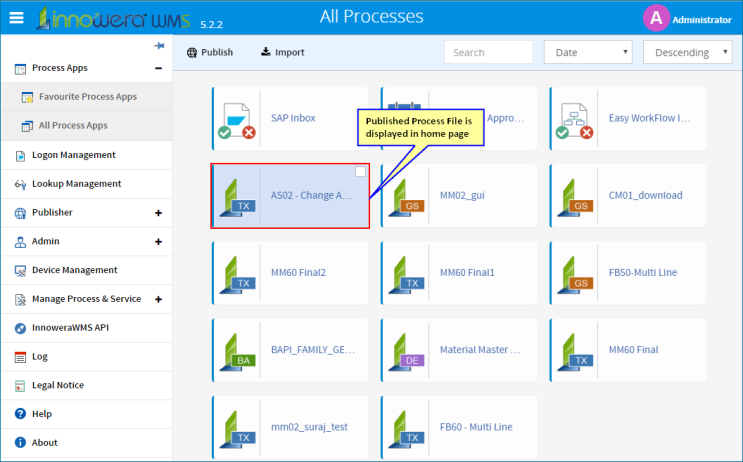This screenshot has height=462, width=743.
Task: Click the Publisher globe icon in sidebar
Action: coord(20,213)
